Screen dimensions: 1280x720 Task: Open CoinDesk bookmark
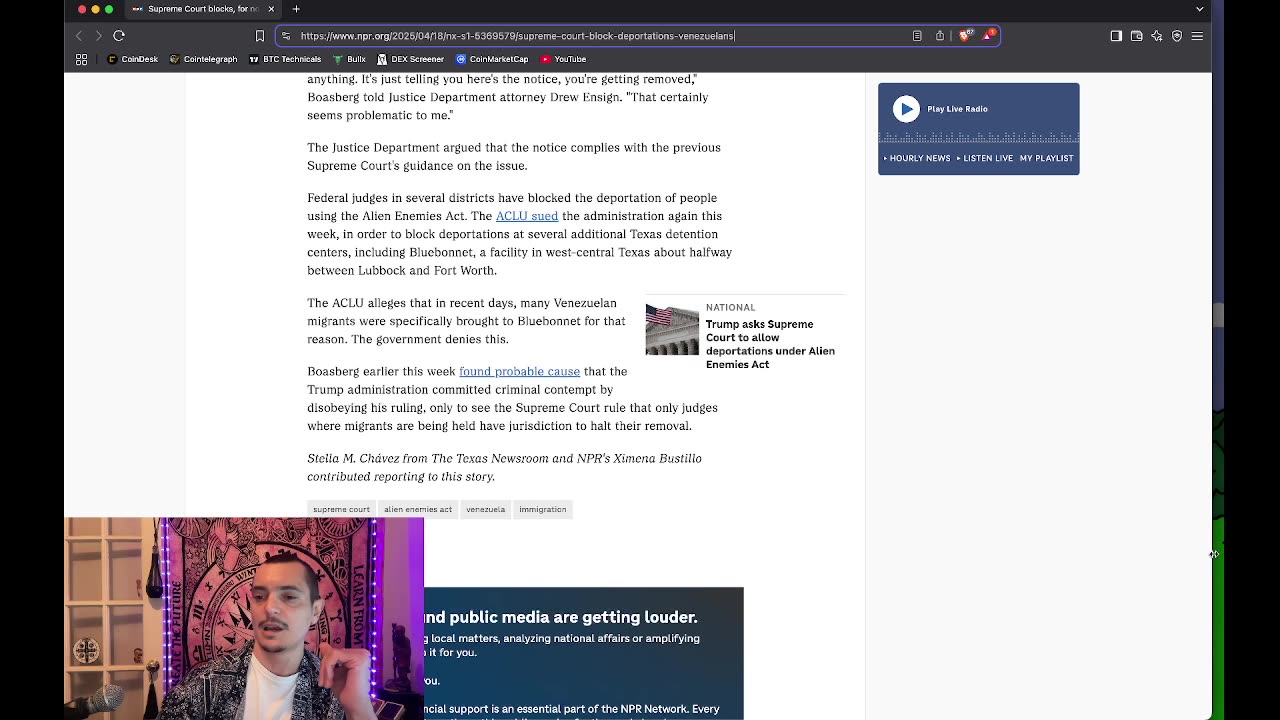click(x=133, y=59)
